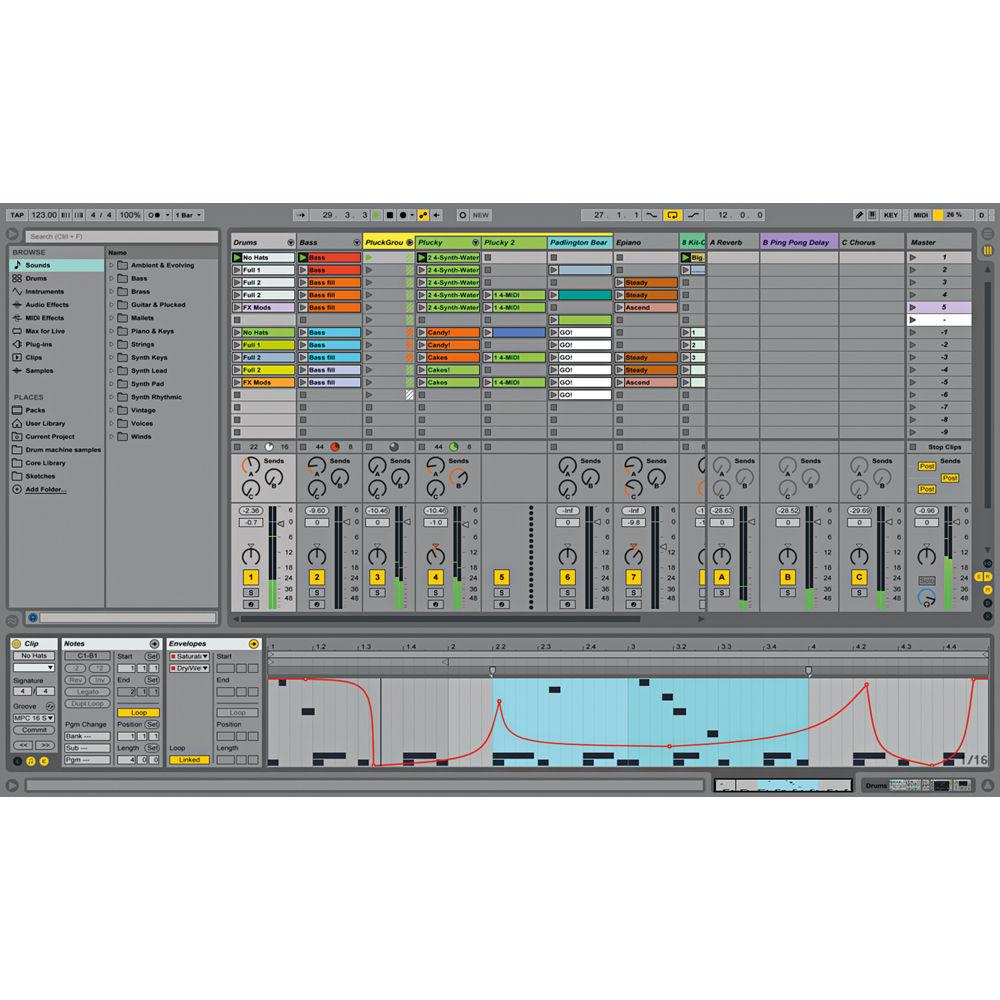Enable Draw Mode with the pencil icon
The height and width of the screenshot is (1000, 1000).
(x=859, y=214)
